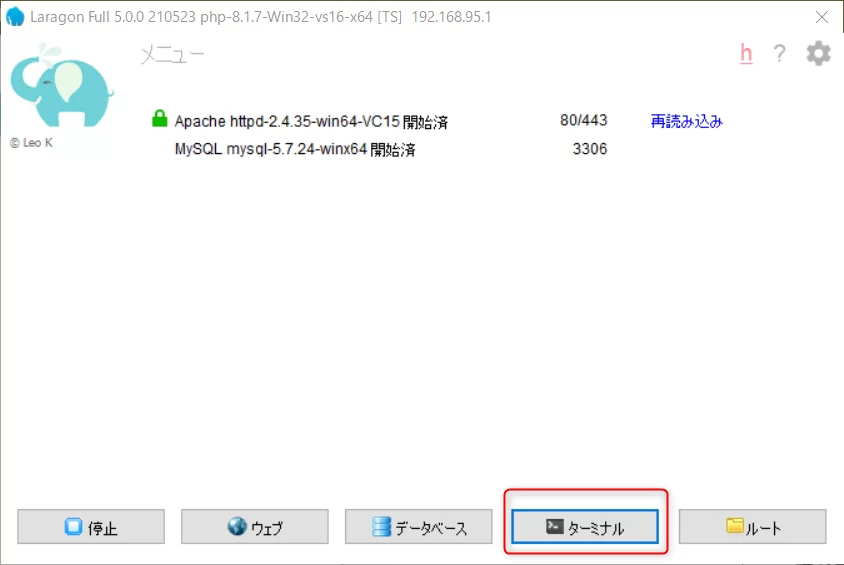This screenshot has width=844, height=565.
Task: Open the データベース database button
Action: pyautogui.click(x=419, y=527)
